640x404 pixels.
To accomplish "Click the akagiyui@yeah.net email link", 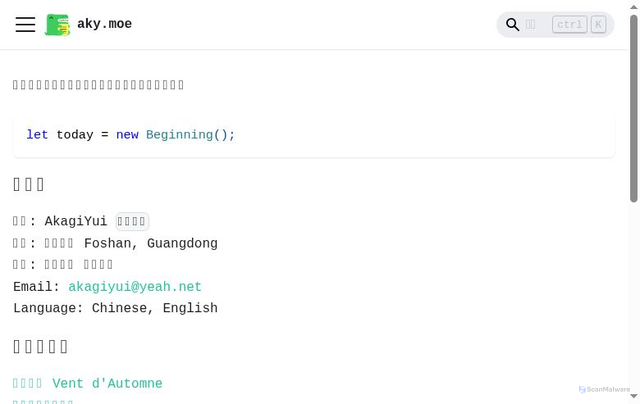I will tap(135, 286).
